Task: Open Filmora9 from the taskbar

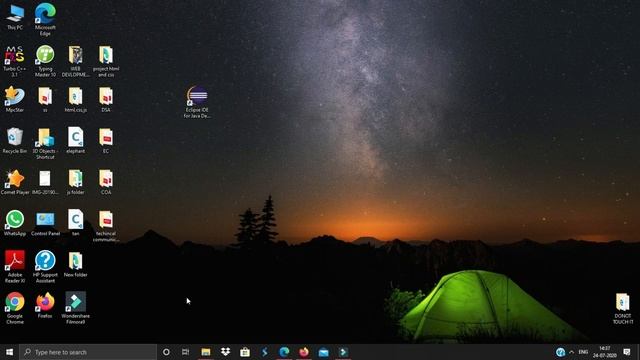Action: 343,352
